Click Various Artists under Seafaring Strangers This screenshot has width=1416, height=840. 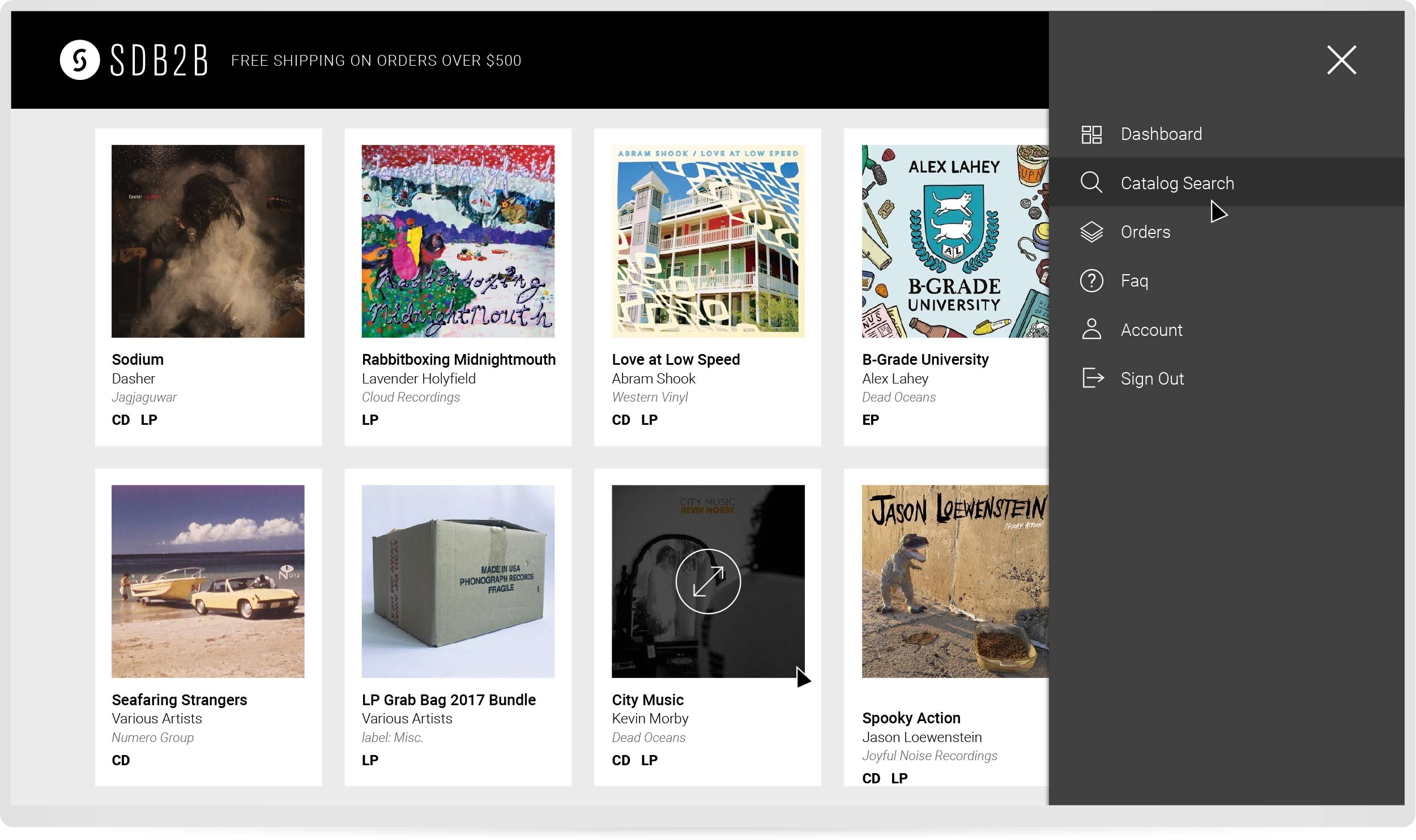point(157,719)
